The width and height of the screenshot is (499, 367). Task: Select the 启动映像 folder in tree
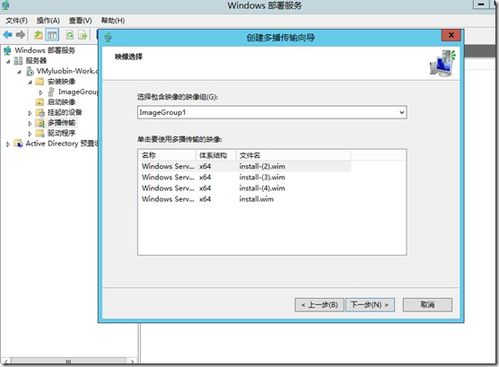coord(62,102)
